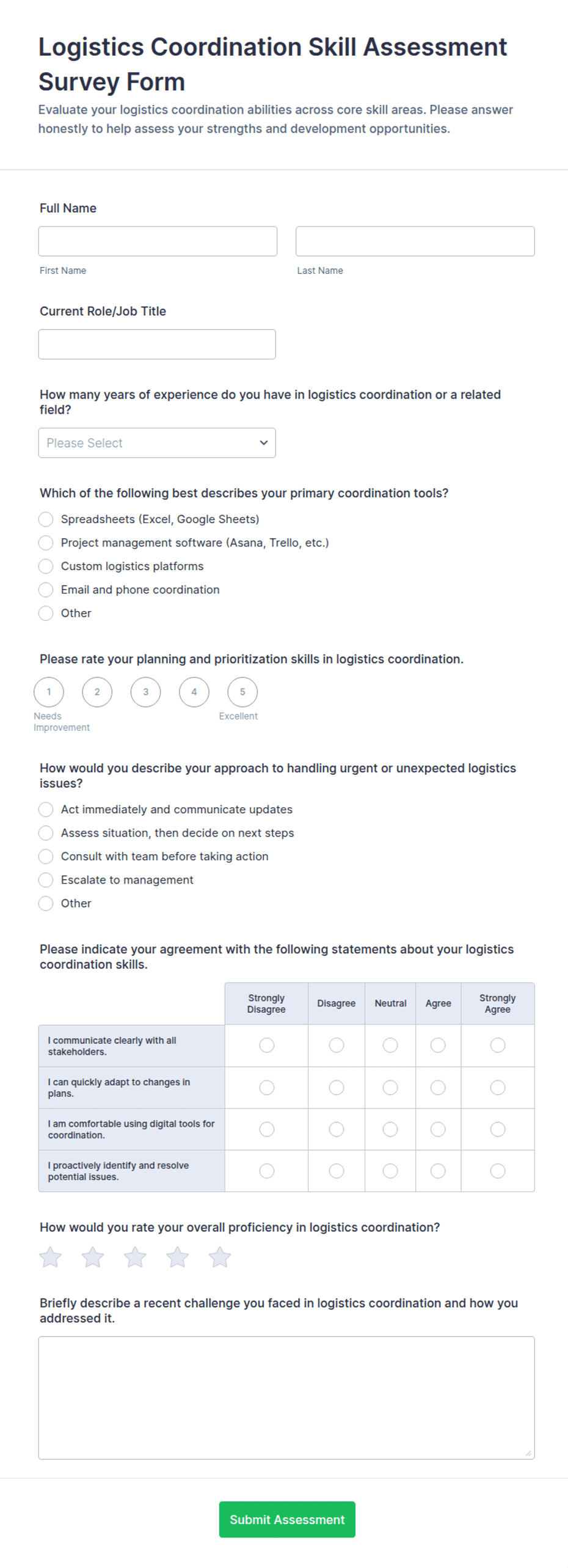
Task: Submit the assessment with the green button
Action: tap(287, 1518)
